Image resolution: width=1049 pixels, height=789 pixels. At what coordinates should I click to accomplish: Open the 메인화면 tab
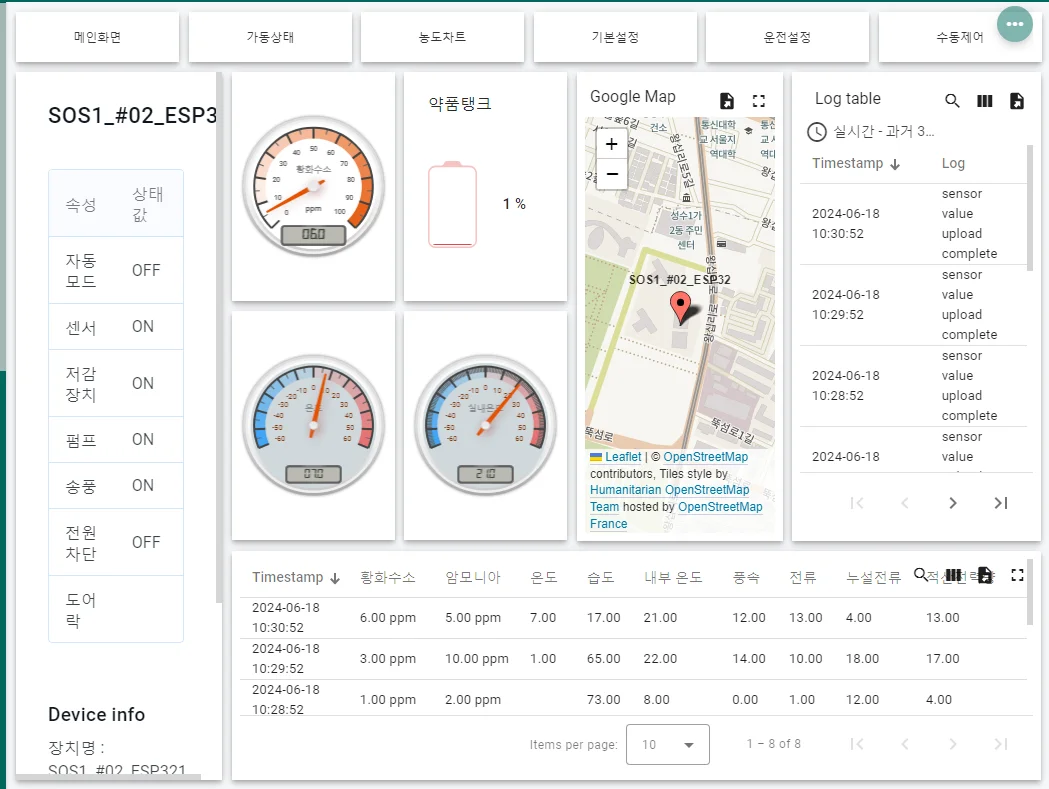[98, 37]
